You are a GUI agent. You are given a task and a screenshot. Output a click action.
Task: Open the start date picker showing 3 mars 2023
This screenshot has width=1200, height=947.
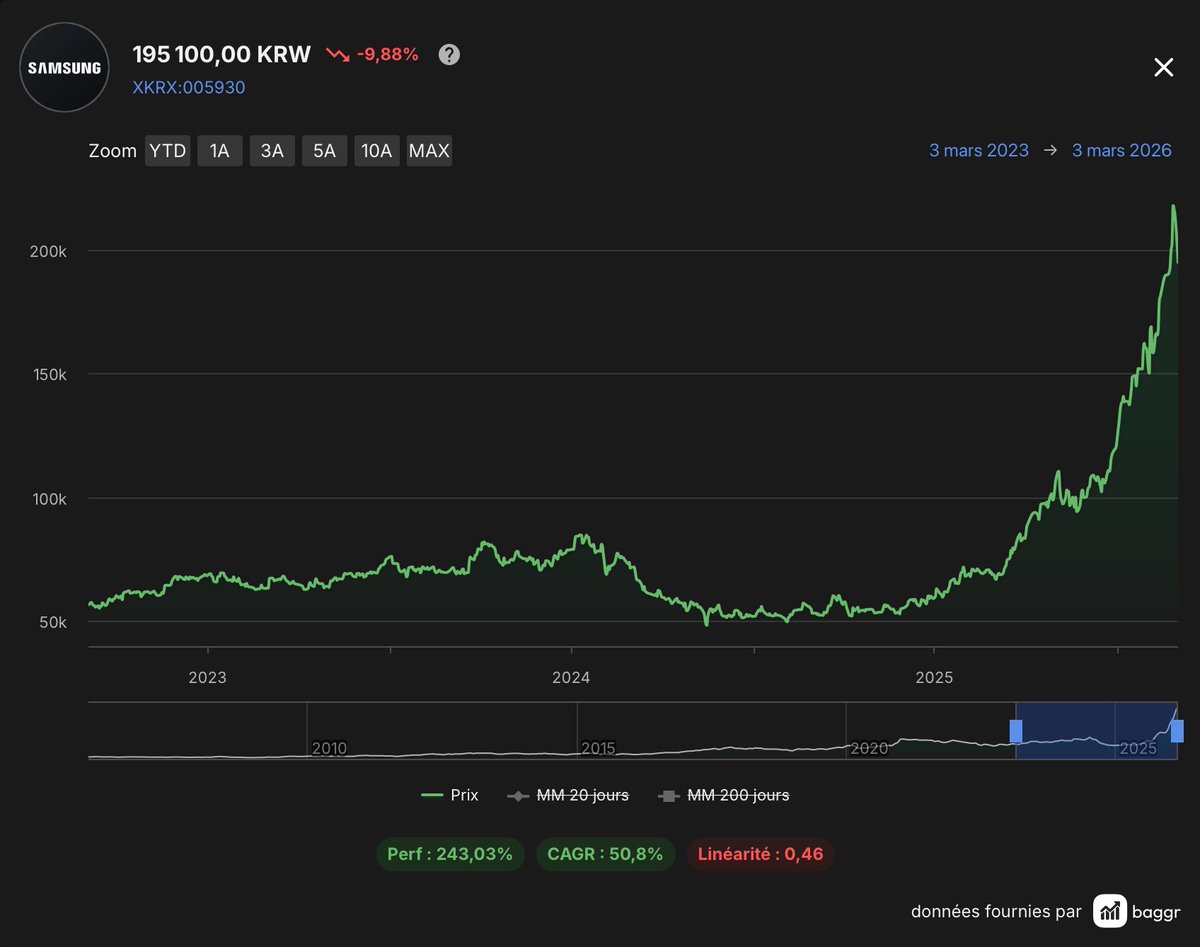tap(978, 150)
